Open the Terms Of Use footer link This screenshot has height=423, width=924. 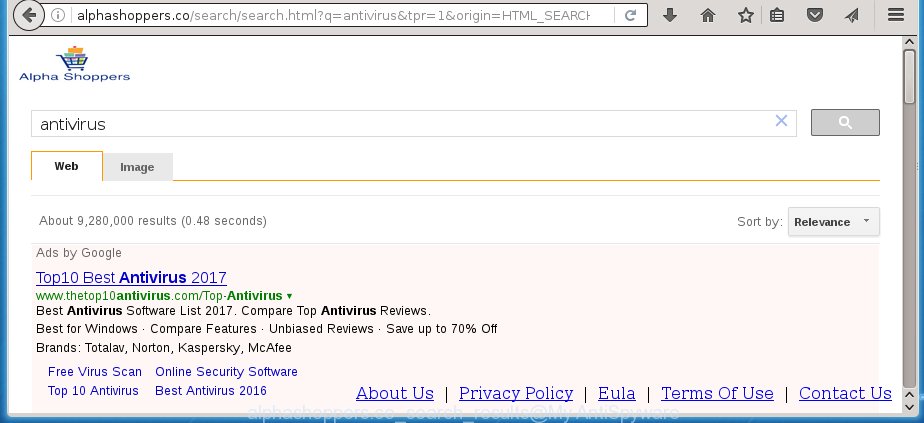(x=717, y=393)
